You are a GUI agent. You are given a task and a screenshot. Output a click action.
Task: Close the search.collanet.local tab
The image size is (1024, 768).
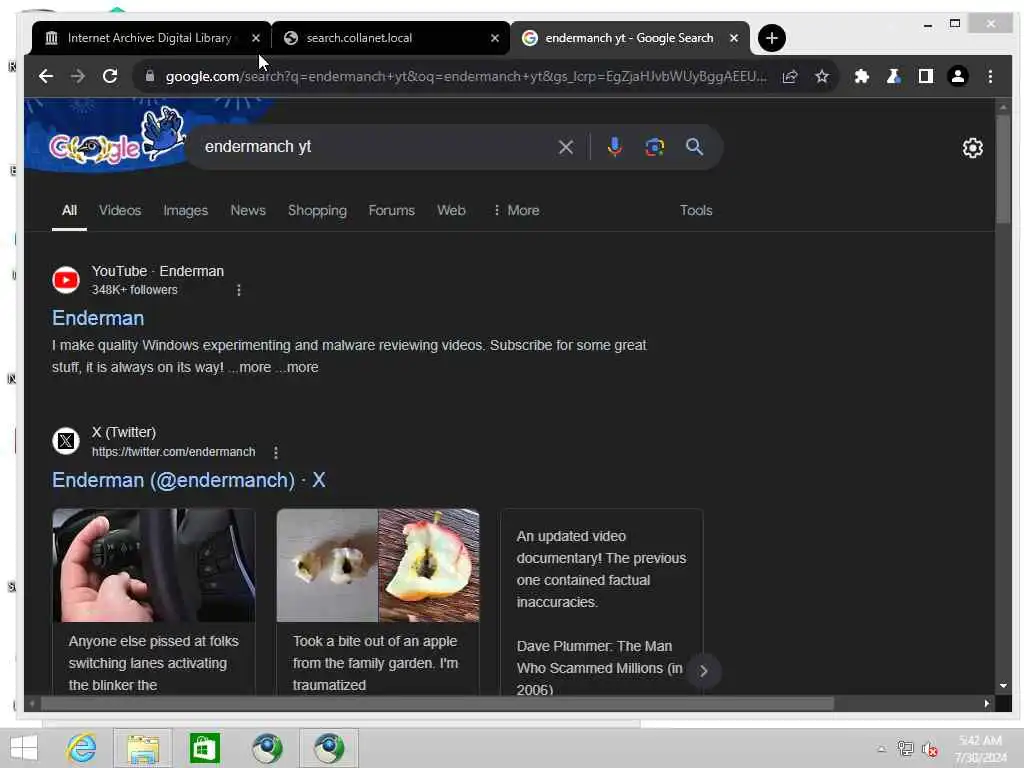click(x=494, y=39)
